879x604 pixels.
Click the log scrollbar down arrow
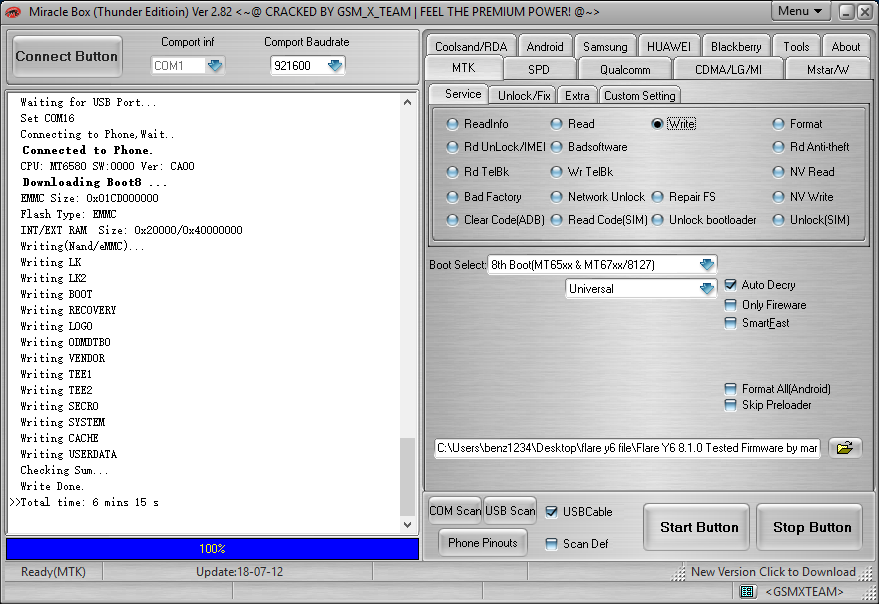point(408,525)
